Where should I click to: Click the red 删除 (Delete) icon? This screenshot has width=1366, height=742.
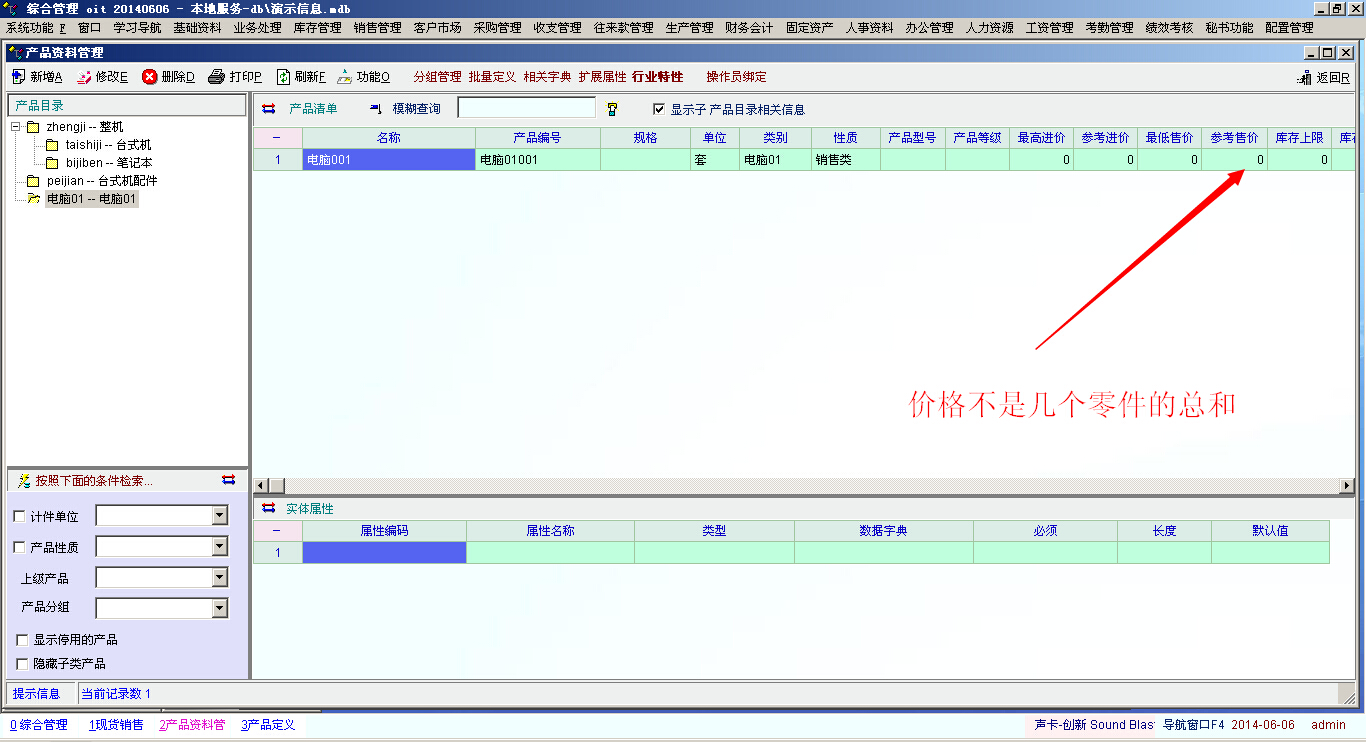pos(150,77)
